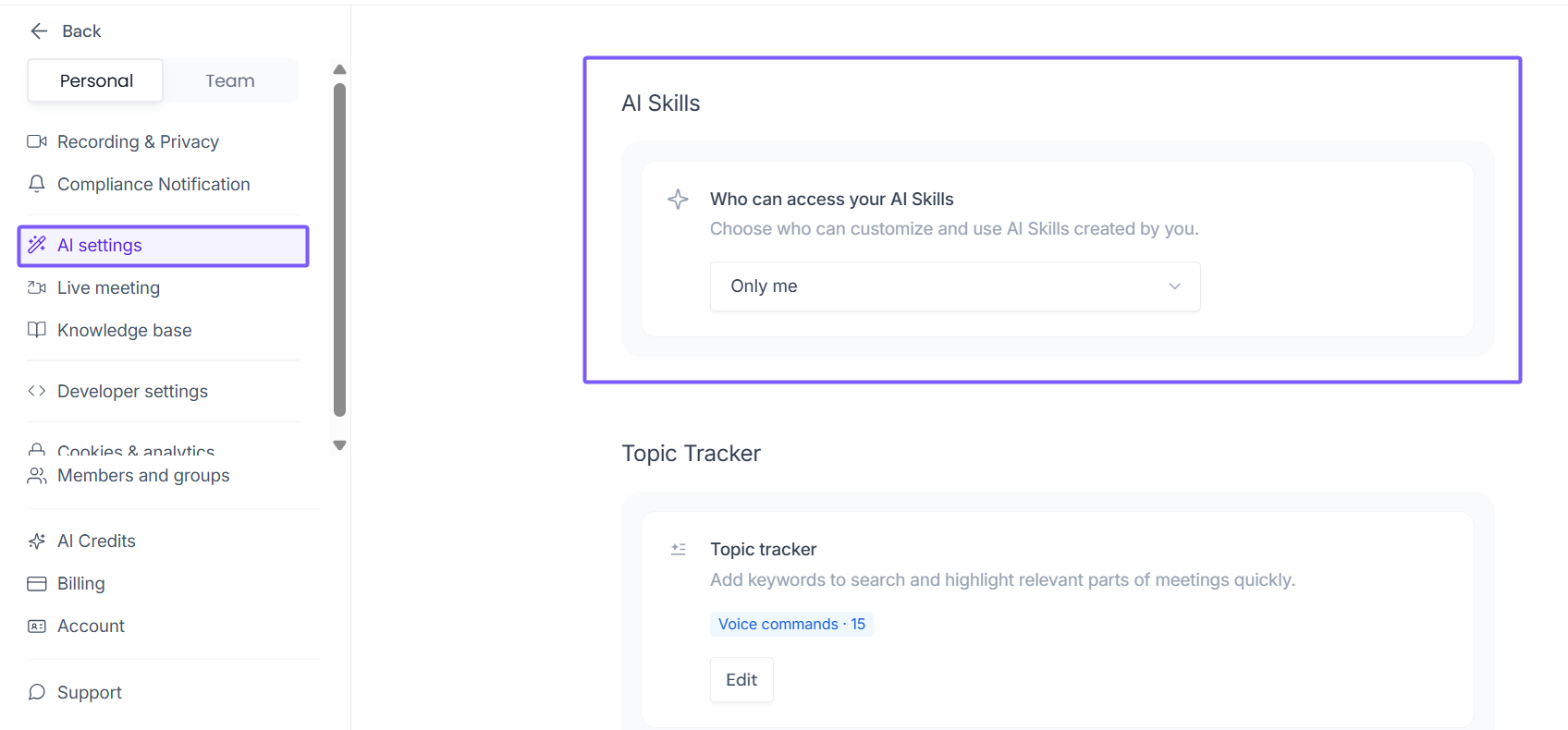Click the Knowledge base book icon
This screenshot has width=1568, height=730.
pyautogui.click(x=37, y=330)
